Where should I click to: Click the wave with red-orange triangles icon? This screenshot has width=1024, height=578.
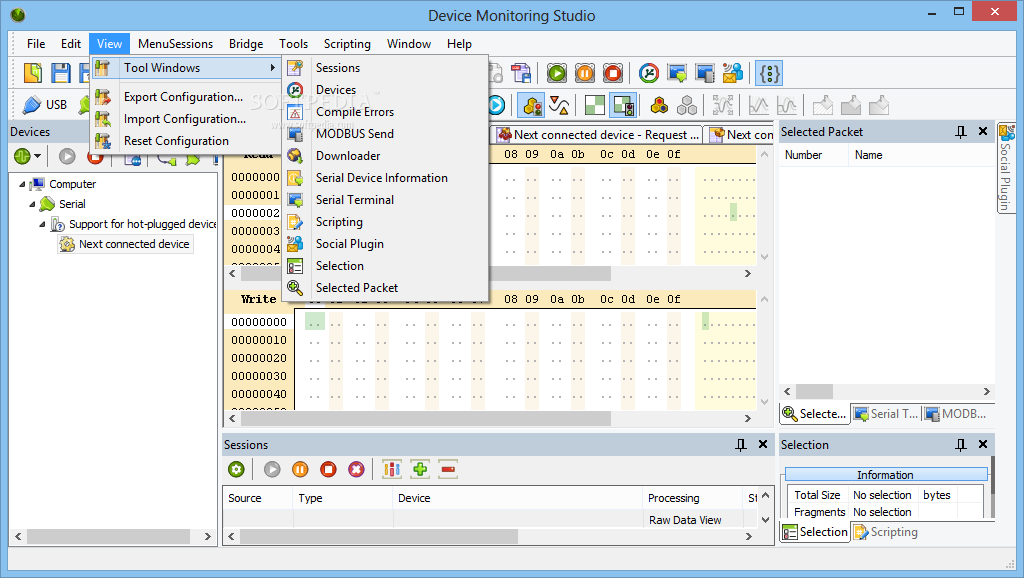pos(560,105)
